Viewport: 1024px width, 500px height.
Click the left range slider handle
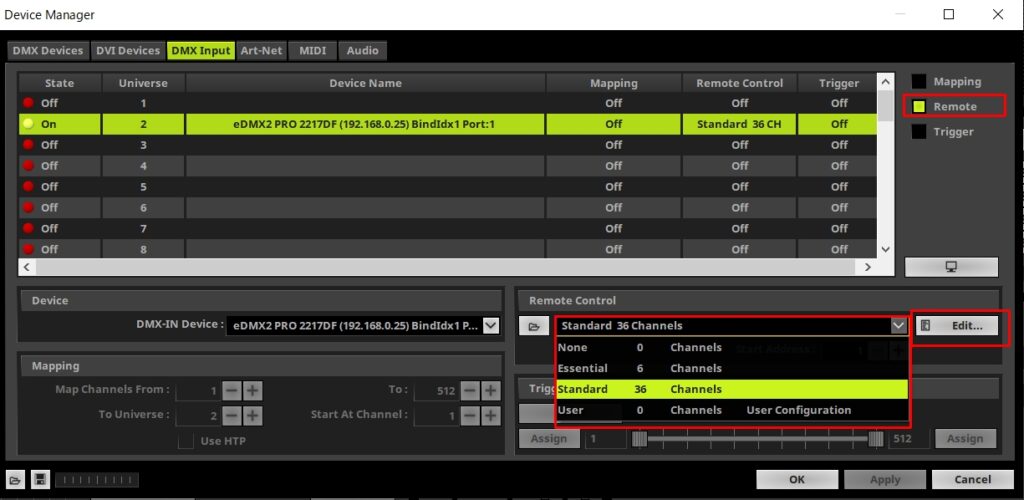[x=639, y=439]
